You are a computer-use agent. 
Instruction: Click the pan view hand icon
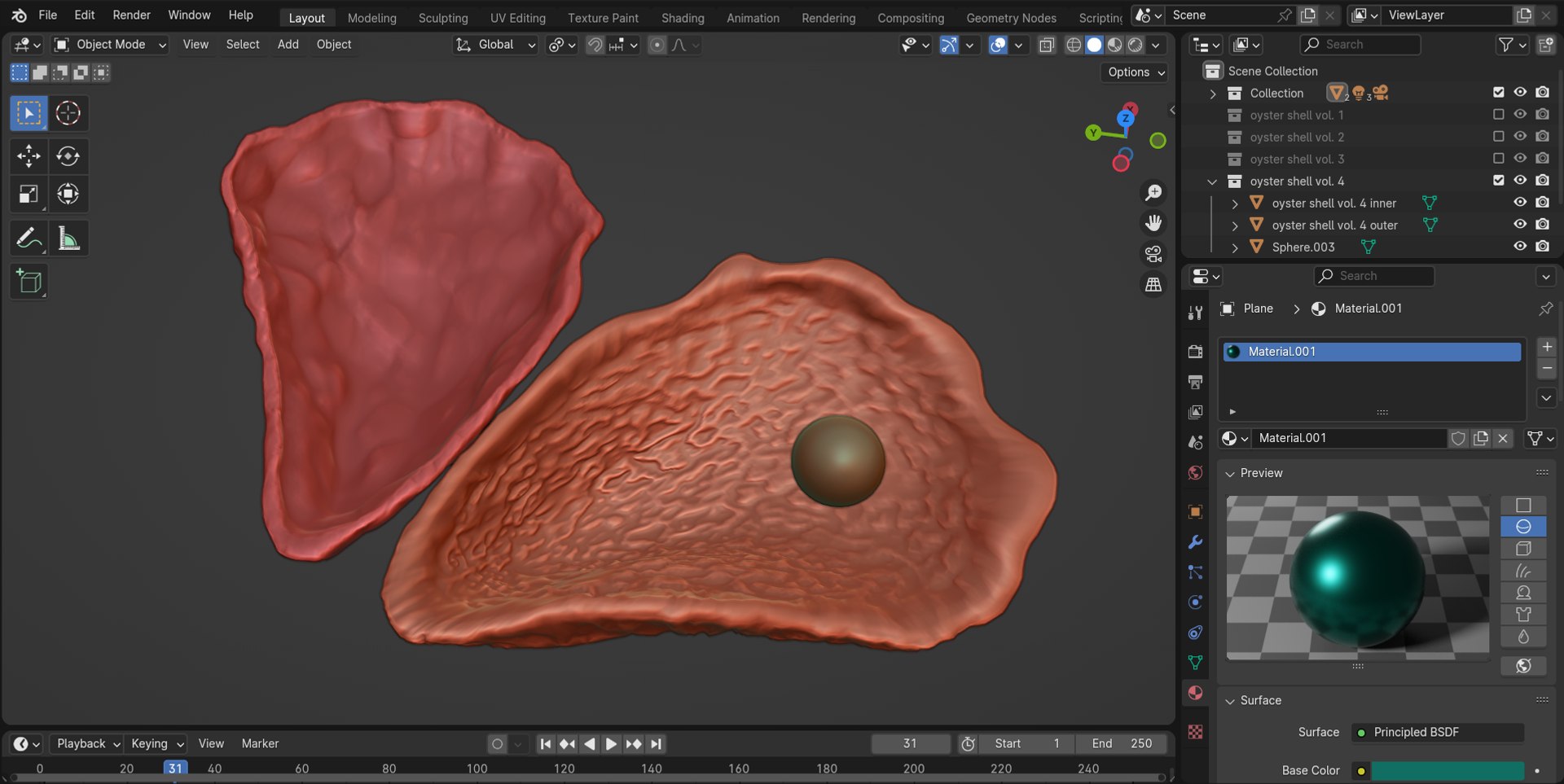1153,223
